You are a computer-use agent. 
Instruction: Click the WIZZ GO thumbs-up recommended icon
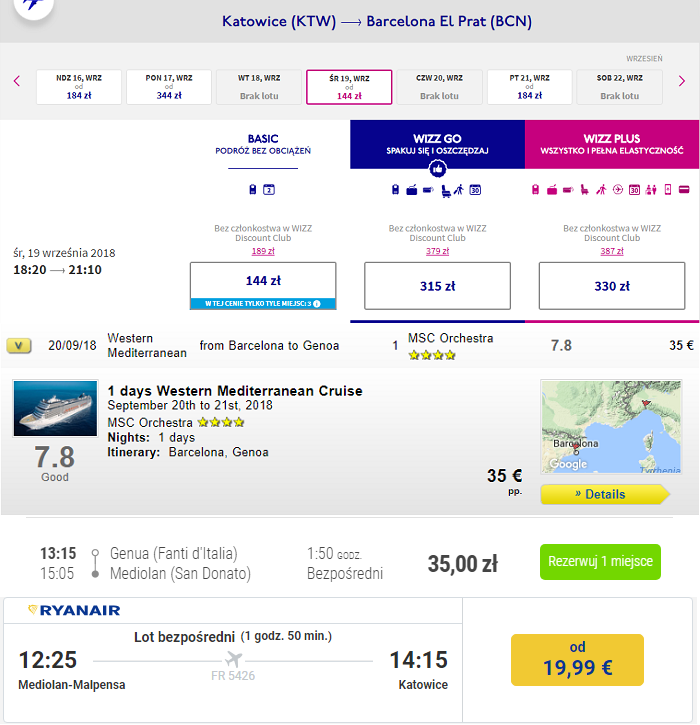[437, 169]
